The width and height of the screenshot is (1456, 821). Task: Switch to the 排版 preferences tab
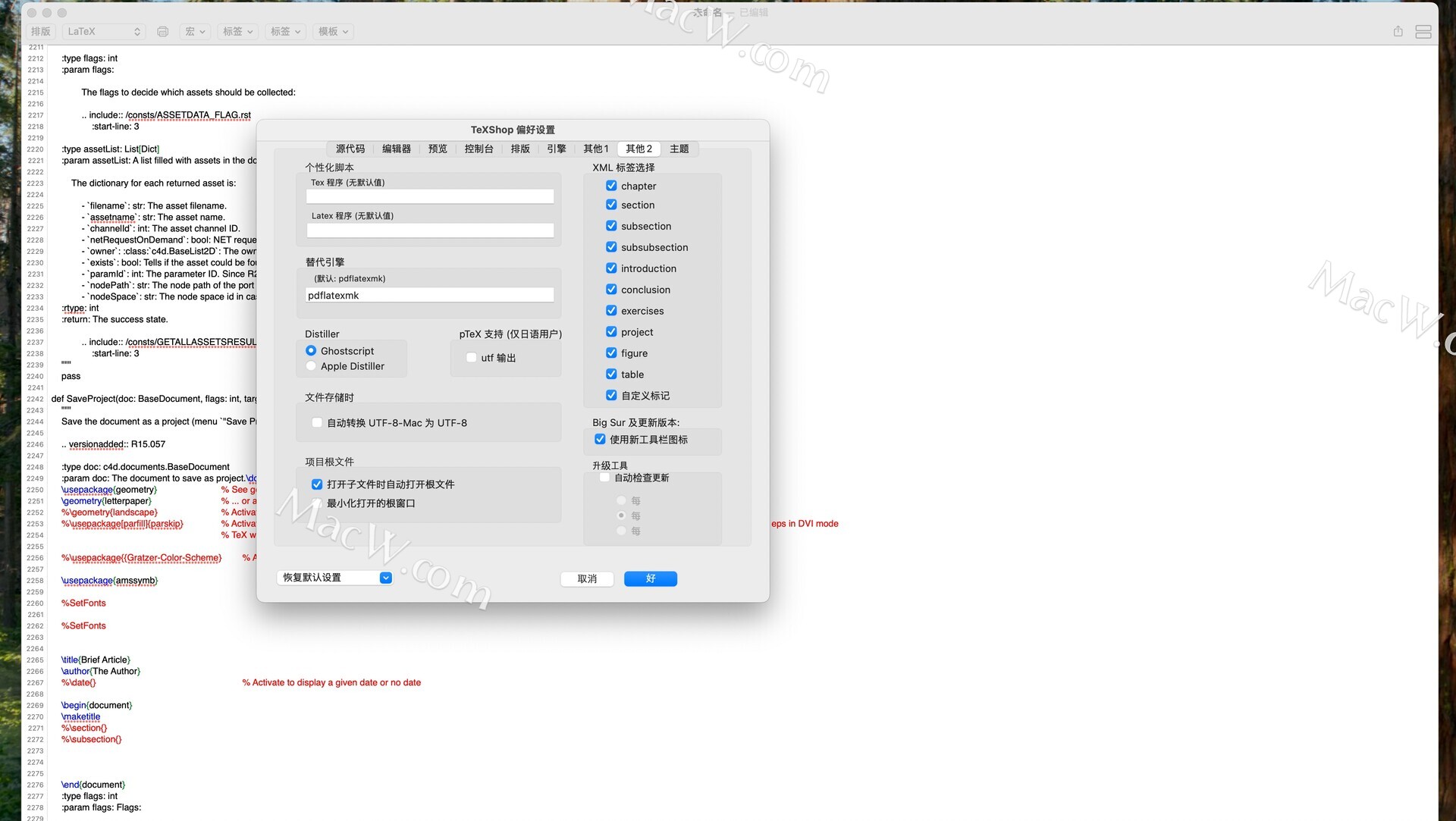[520, 149]
